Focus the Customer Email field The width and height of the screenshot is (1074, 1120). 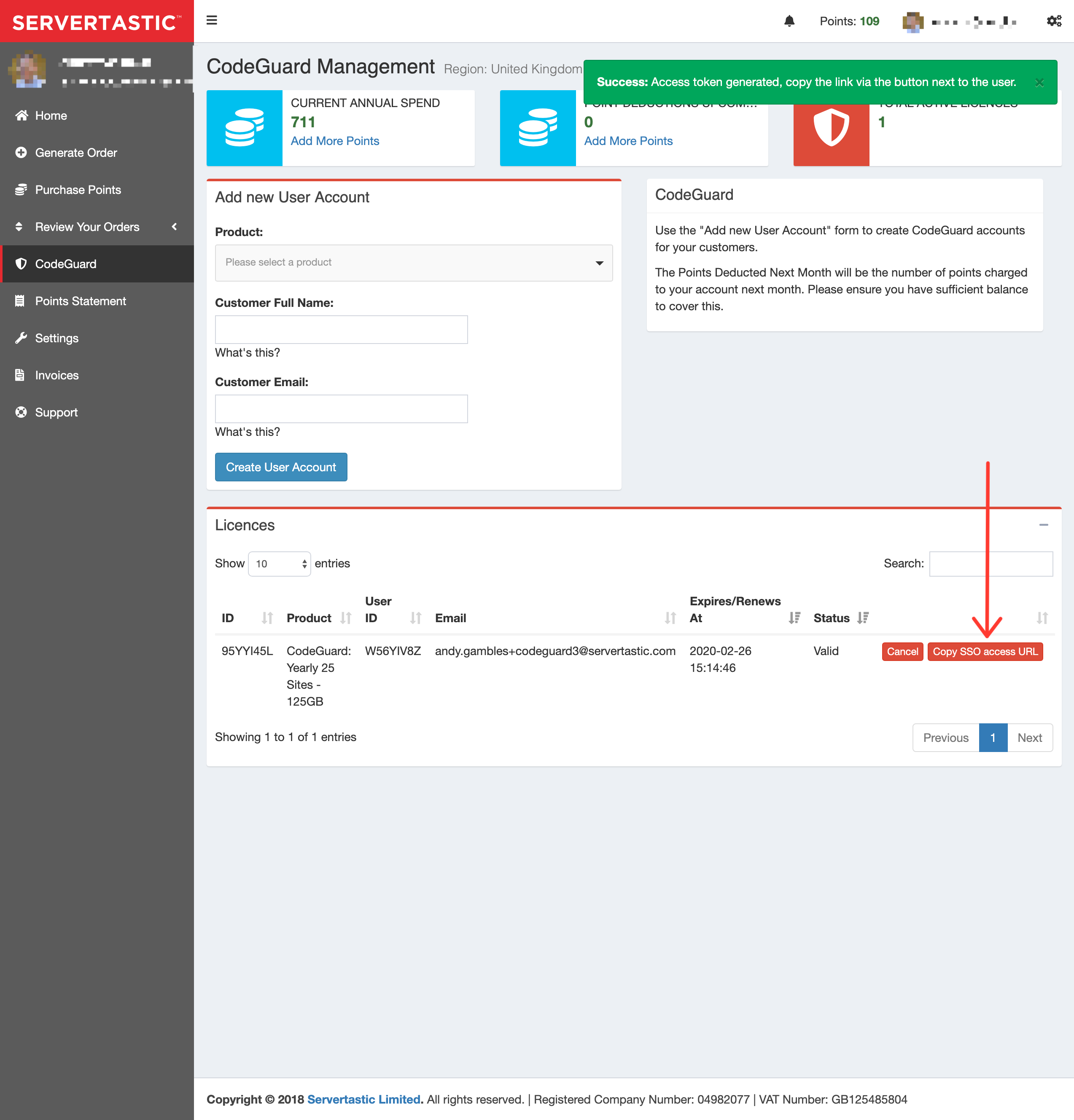[x=341, y=409]
